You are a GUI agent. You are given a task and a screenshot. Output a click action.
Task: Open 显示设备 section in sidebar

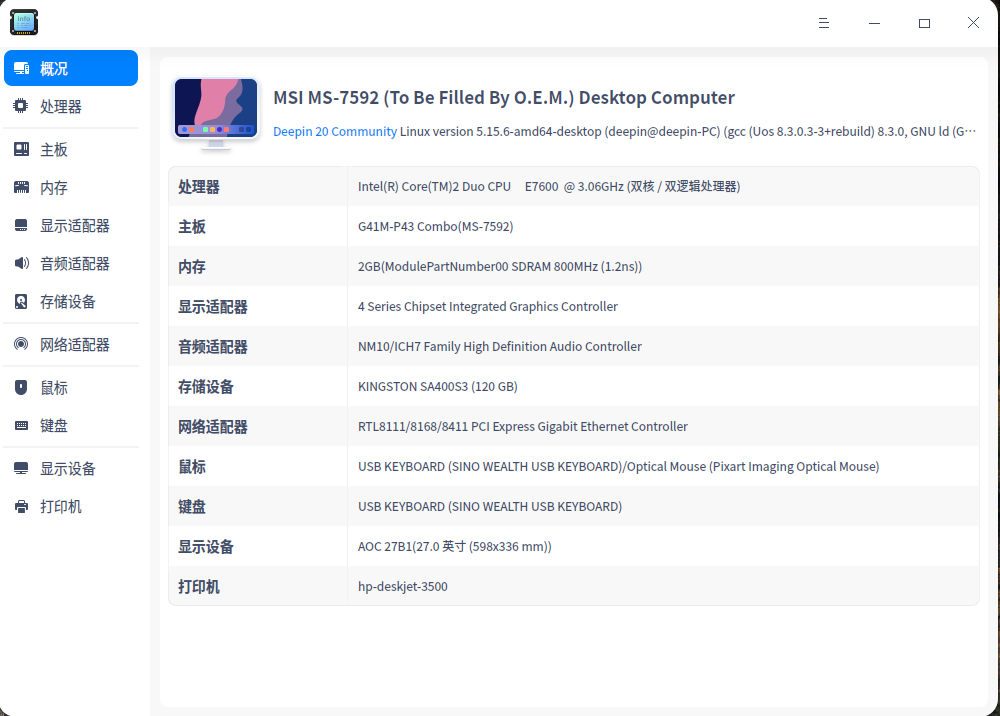pos(71,469)
